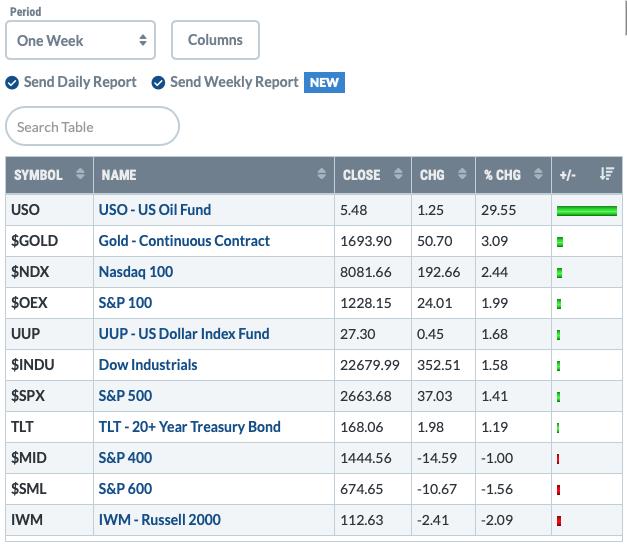This screenshot has height=546, width=627.
Task: Open S&P 100 link
Action: 125,303
